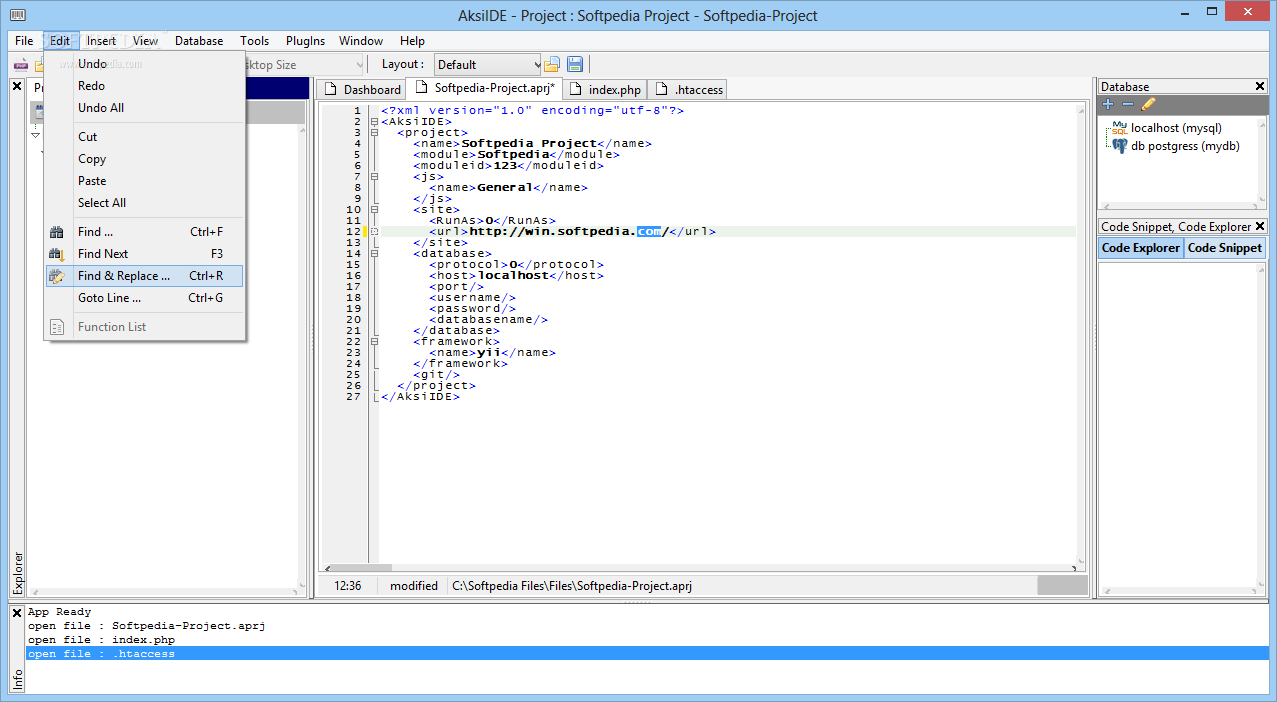Image resolution: width=1277 pixels, height=702 pixels.
Task: Click the Find binoculars icon in Edit menu
Action: [x=57, y=232]
